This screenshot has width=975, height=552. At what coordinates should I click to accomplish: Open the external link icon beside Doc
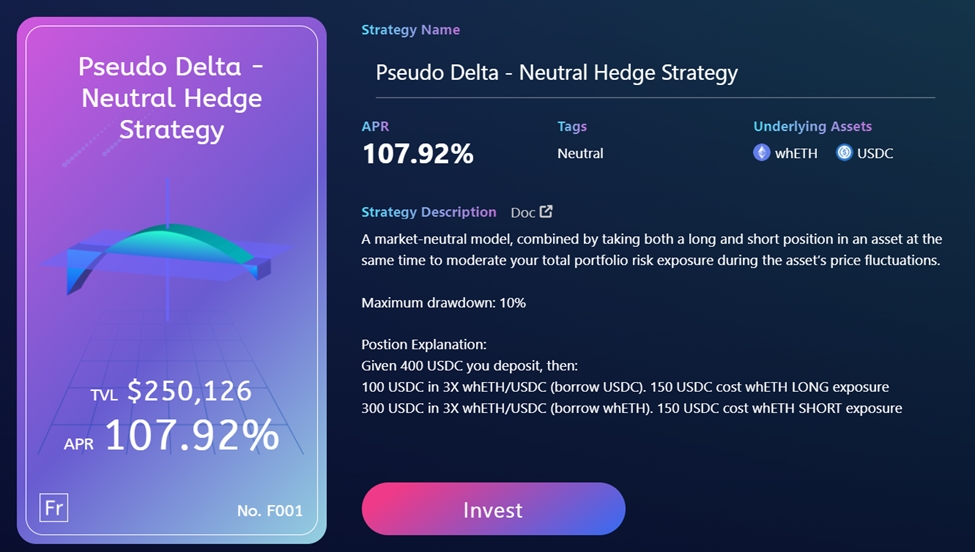tap(546, 212)
